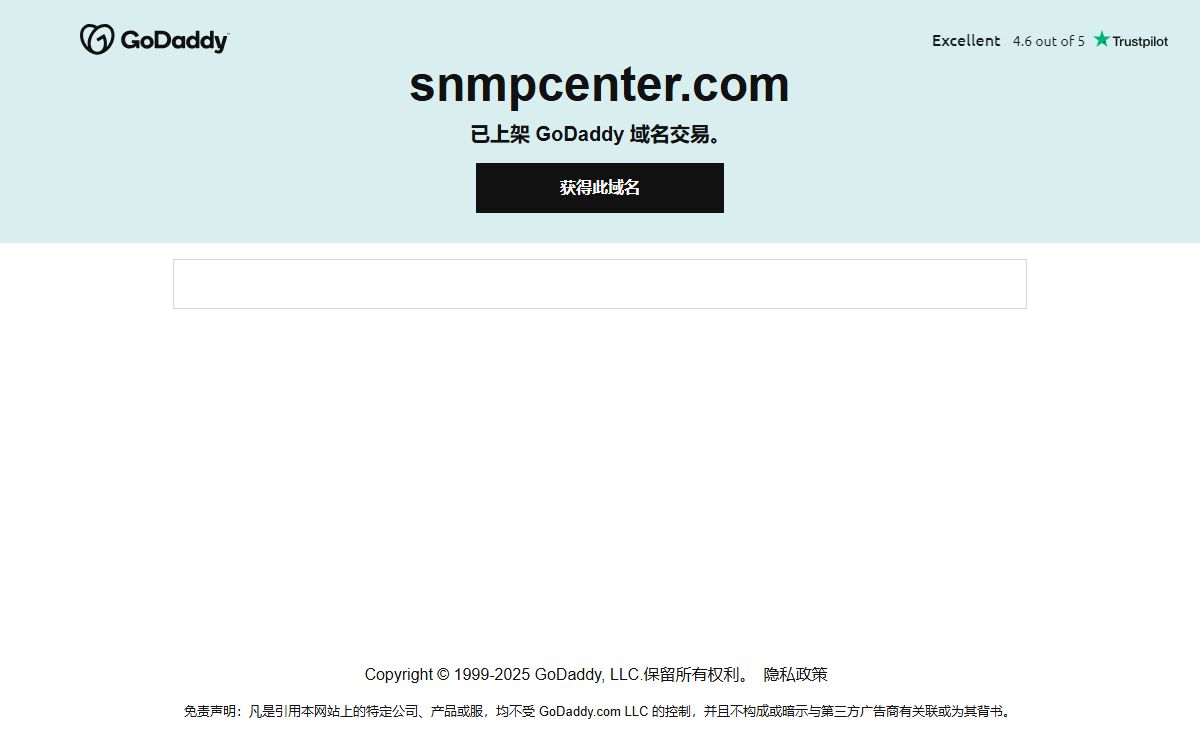
Task: Click the GoDaddy heart logo icon
Action: pos(97,40)
